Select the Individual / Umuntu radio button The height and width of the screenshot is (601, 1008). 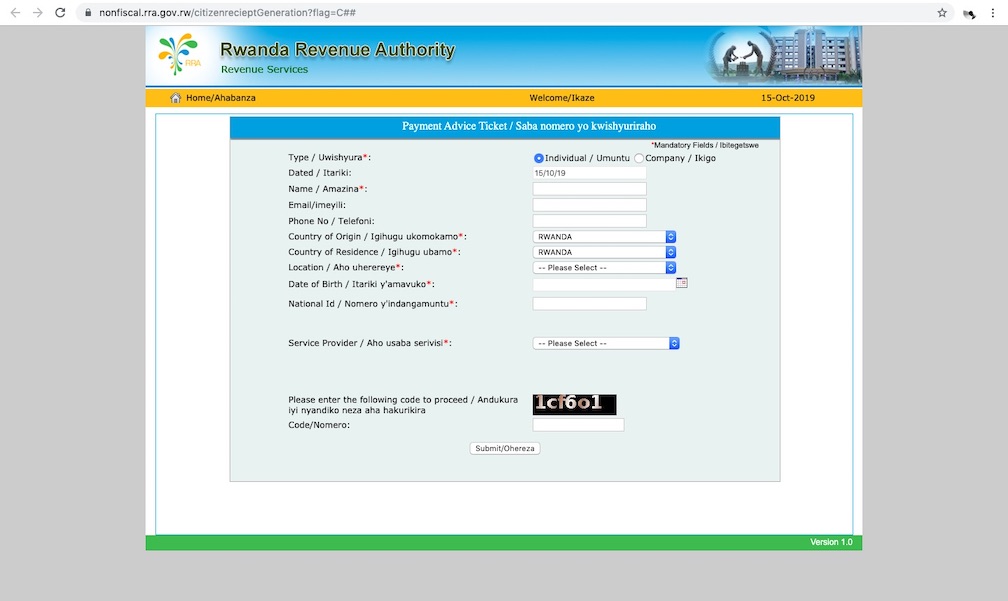539,158
